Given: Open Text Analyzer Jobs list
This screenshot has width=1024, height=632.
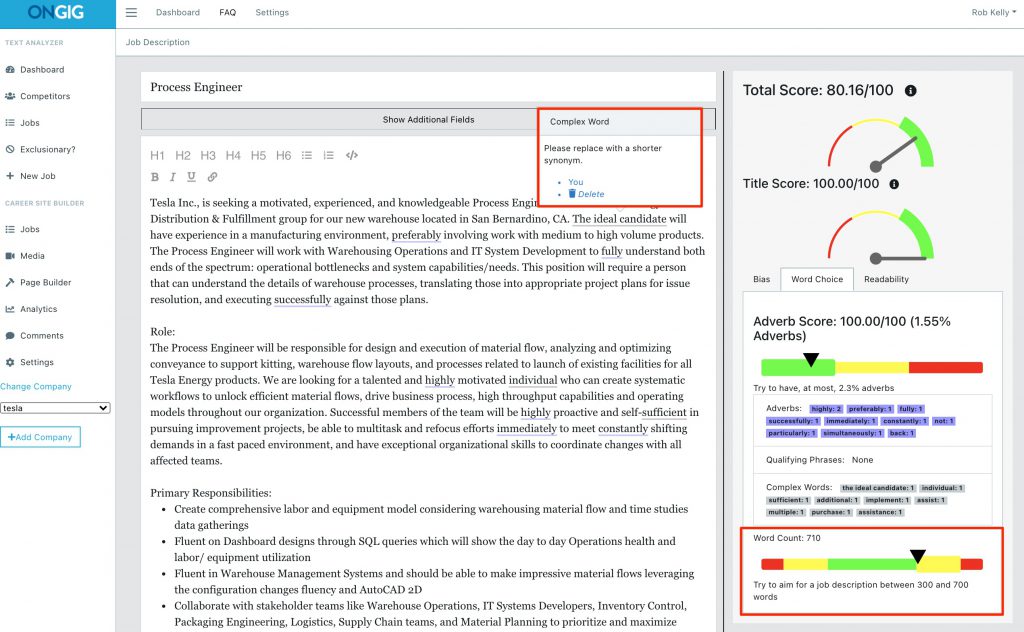Looking at the screenshot, I should point(22,123).
